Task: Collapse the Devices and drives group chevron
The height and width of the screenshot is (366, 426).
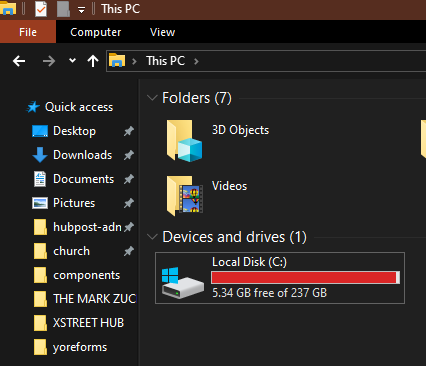Action: 152,237
